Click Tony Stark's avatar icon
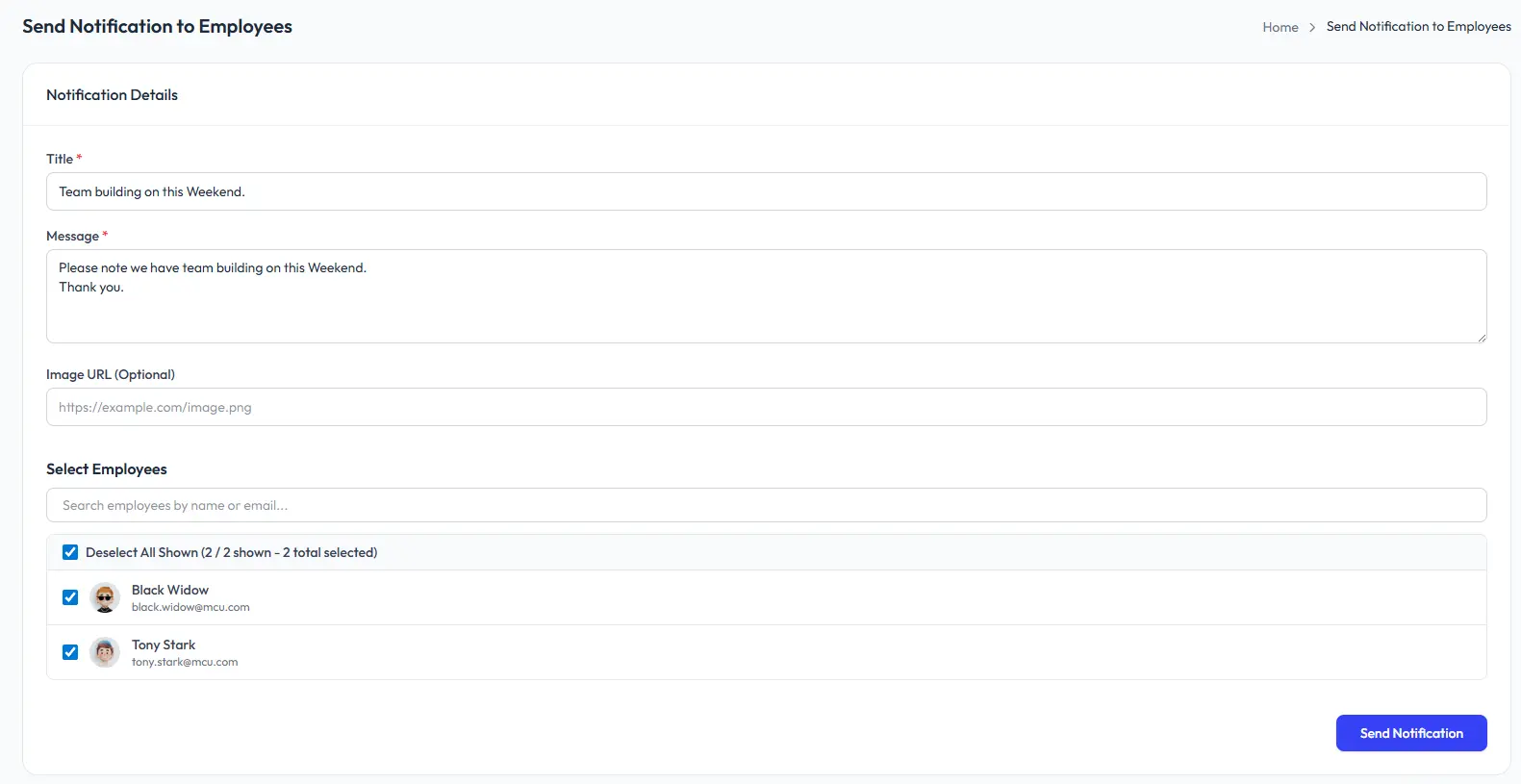 (x=105, y=652)
